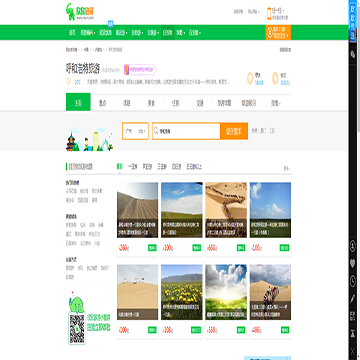This screenshot has height=360, width=360.
Task: Click the second orange pin icon near header right
Action: click(275, 79)
